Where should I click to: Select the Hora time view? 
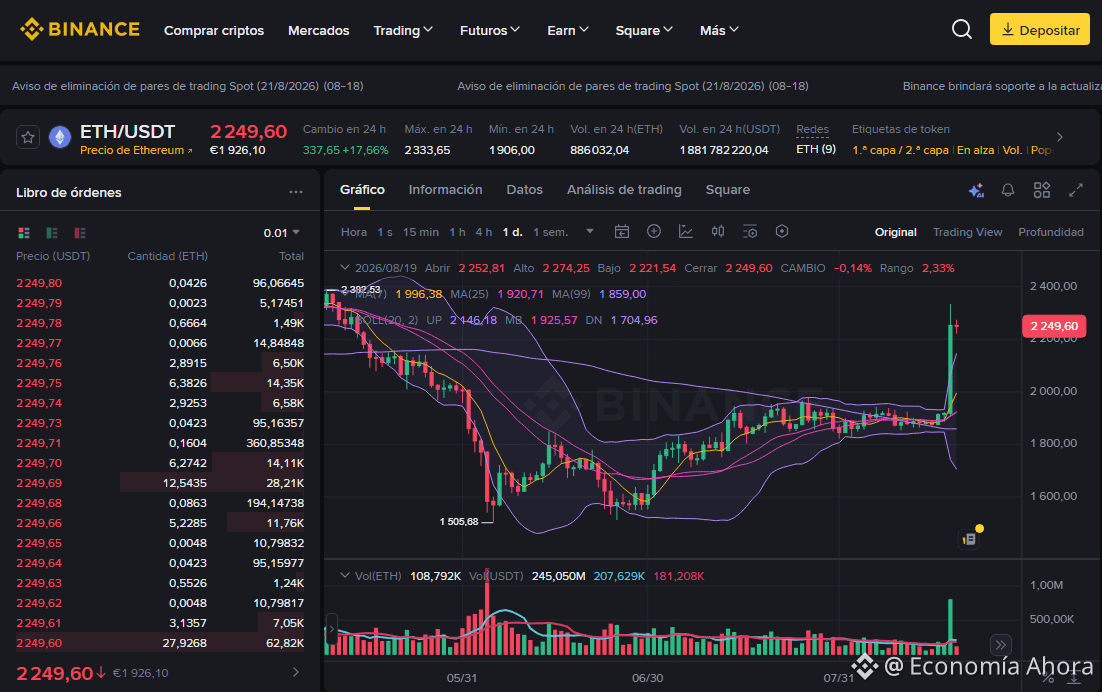pyautogui.click(x=354, y=232)
